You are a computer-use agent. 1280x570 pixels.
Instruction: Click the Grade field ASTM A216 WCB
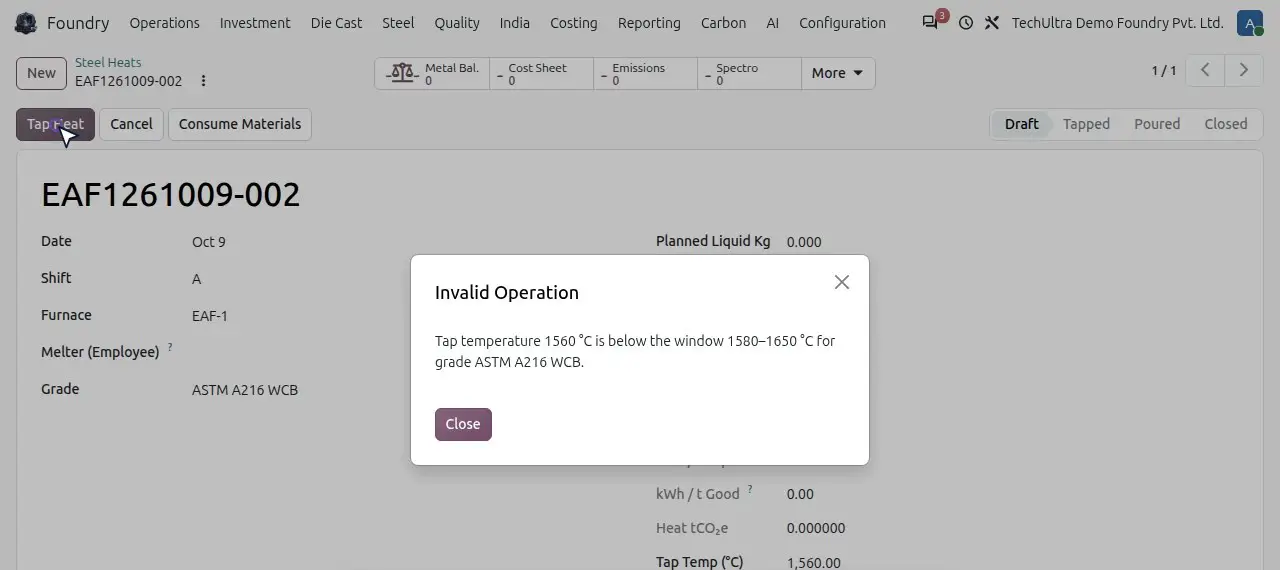(245, 390)
